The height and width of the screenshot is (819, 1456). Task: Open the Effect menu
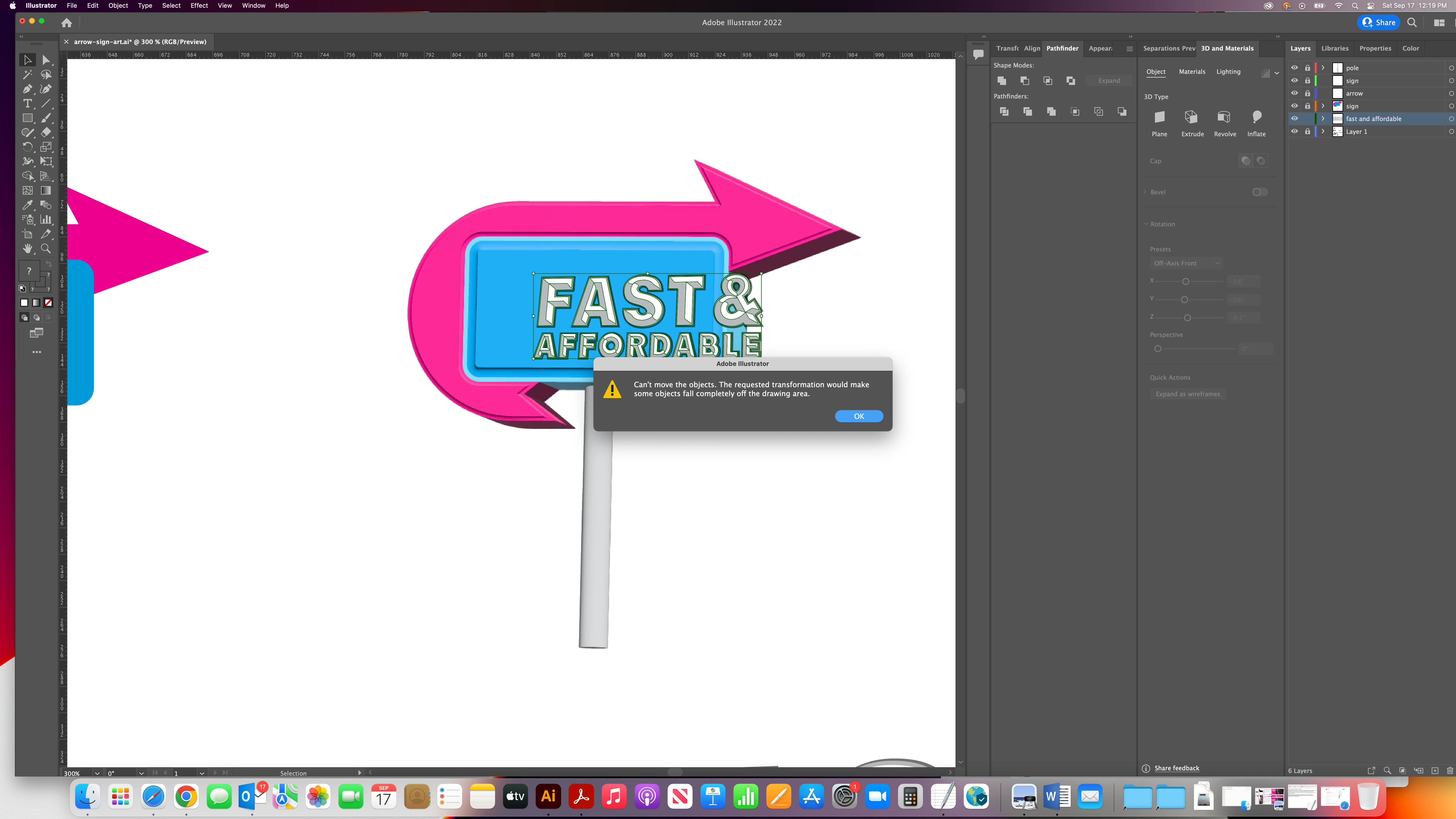point(199,6)
